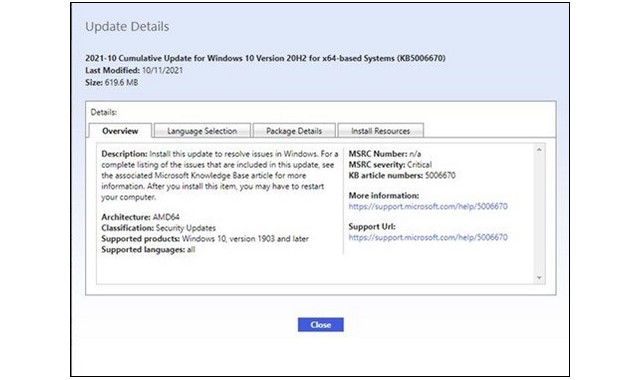Click the Details: label
The image size is (640, 380).
(x=104, y=112)
